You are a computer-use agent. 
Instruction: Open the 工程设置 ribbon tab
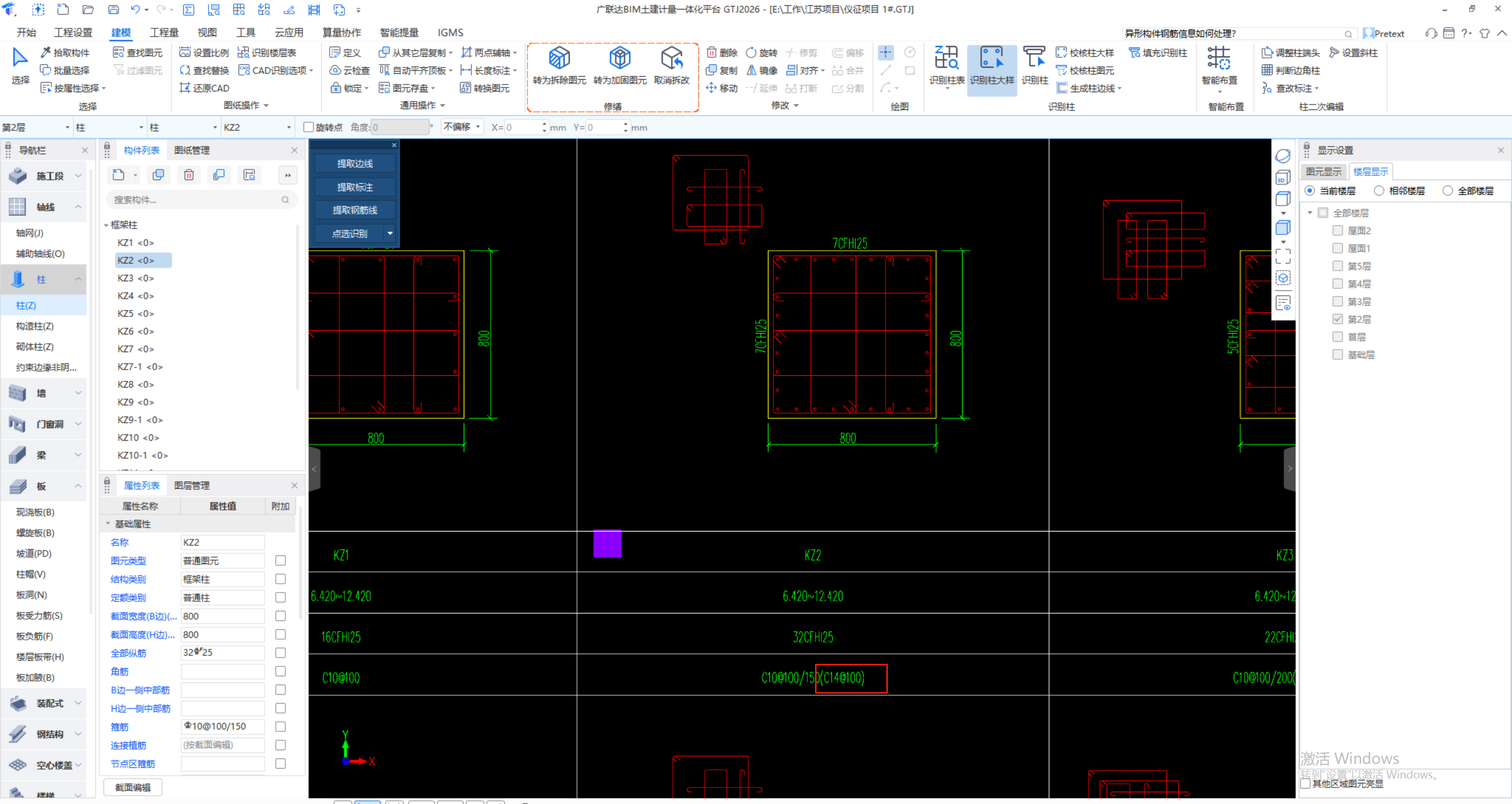(x=73, y=32)
